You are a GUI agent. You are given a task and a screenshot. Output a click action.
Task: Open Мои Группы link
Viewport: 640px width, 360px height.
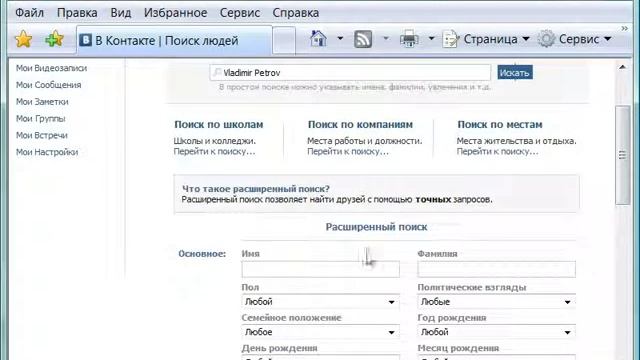point(40,118)
